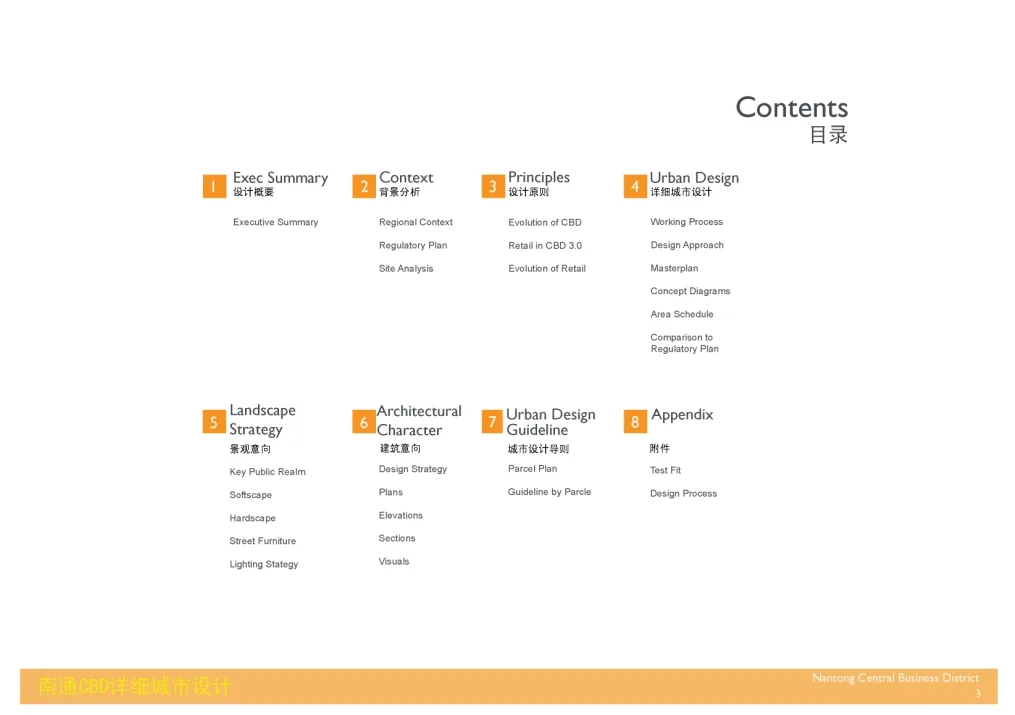The height and width of the screenshot is (715, 1015).
Task: Click the Working Process entry
Action: (687, 222)
